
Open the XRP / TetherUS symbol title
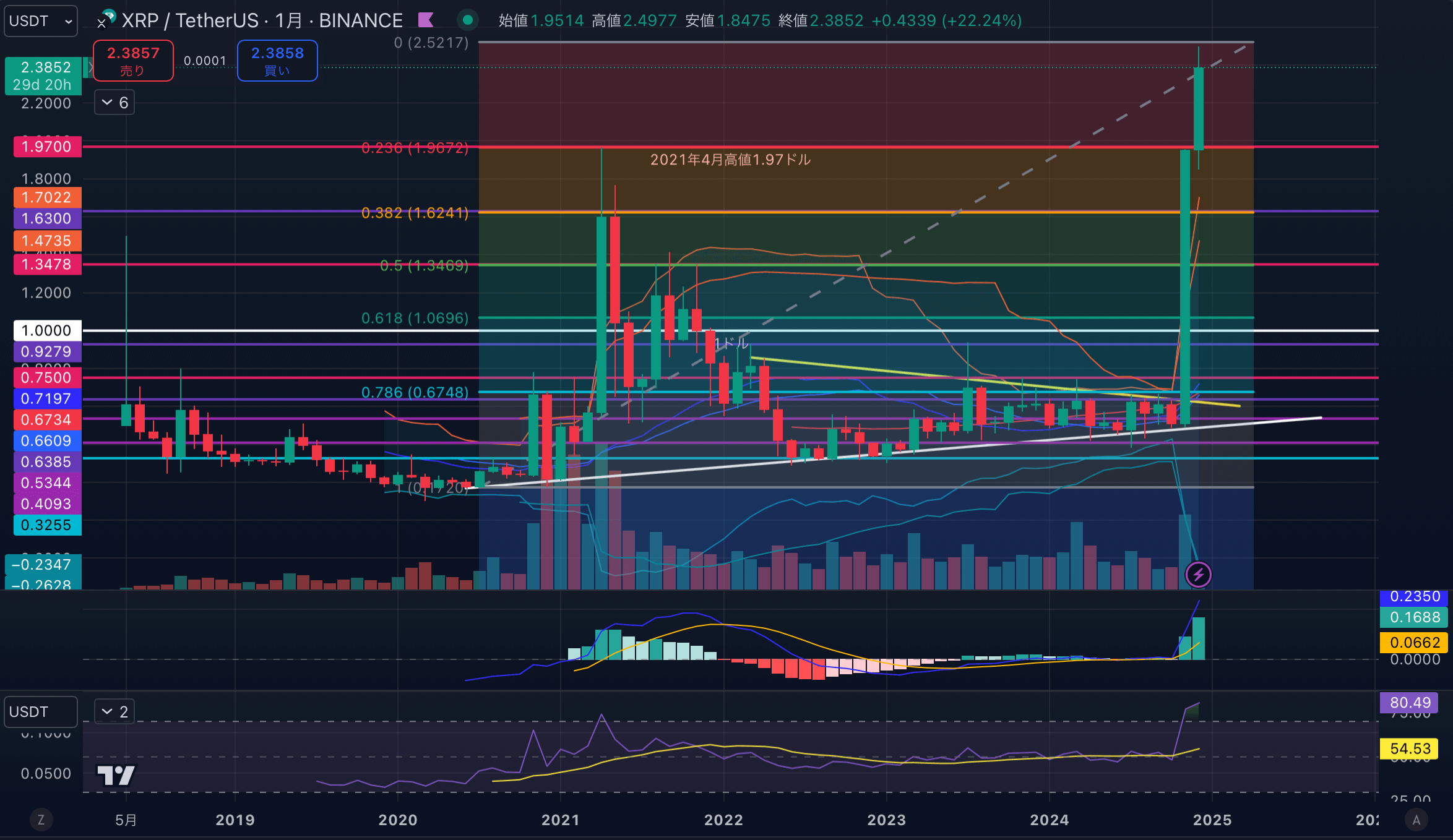[x=262, y=20]
